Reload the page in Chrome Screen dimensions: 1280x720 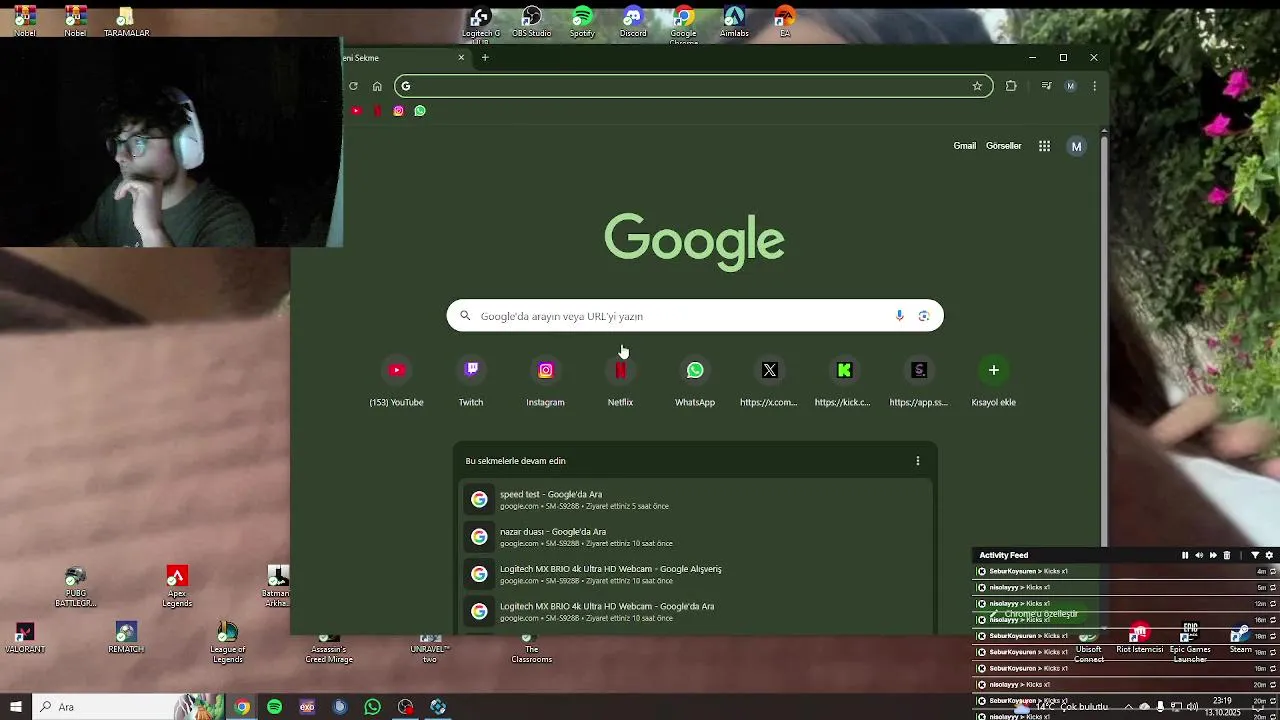(353, 86)
